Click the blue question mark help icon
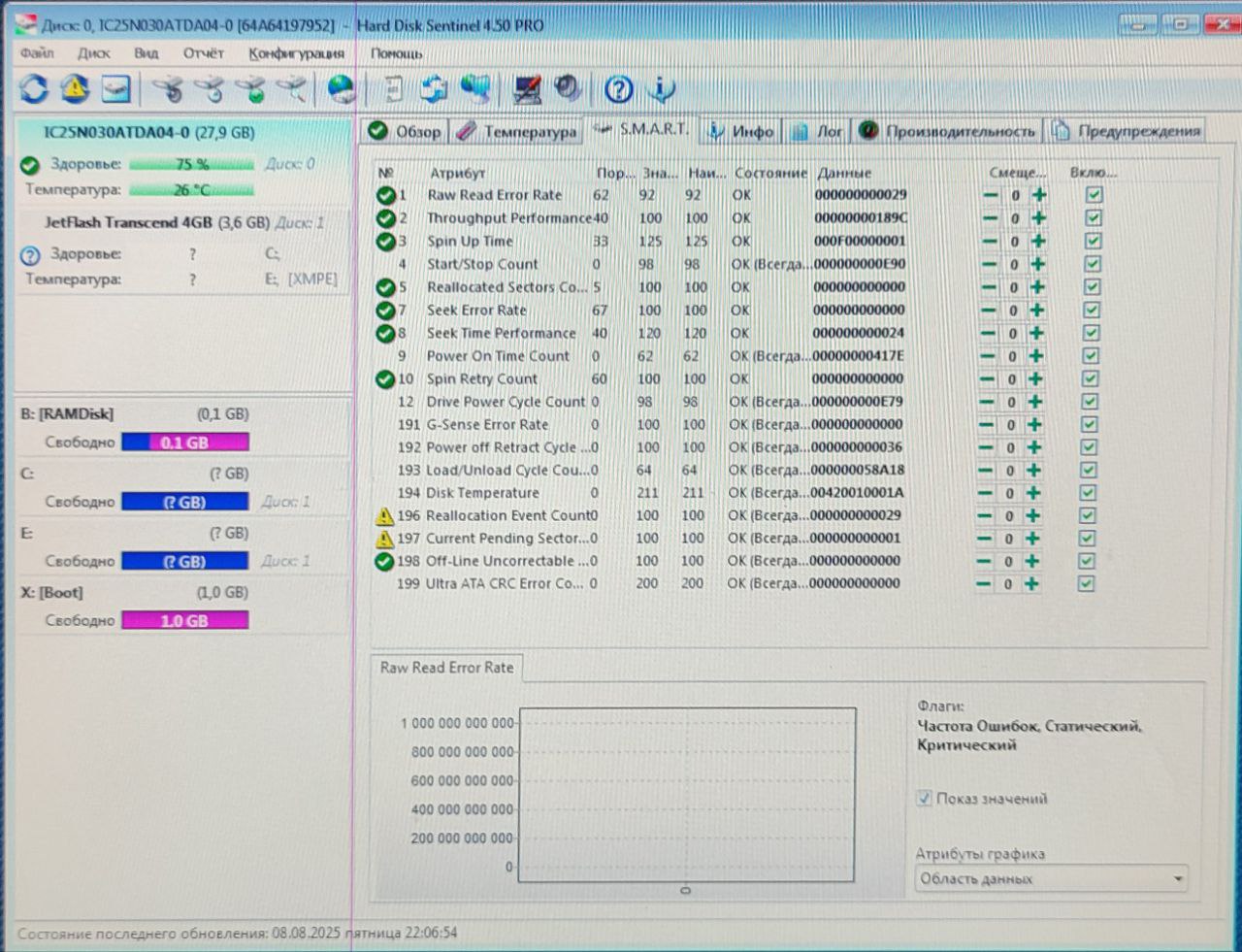The image size is (1242, 952). 618,90
